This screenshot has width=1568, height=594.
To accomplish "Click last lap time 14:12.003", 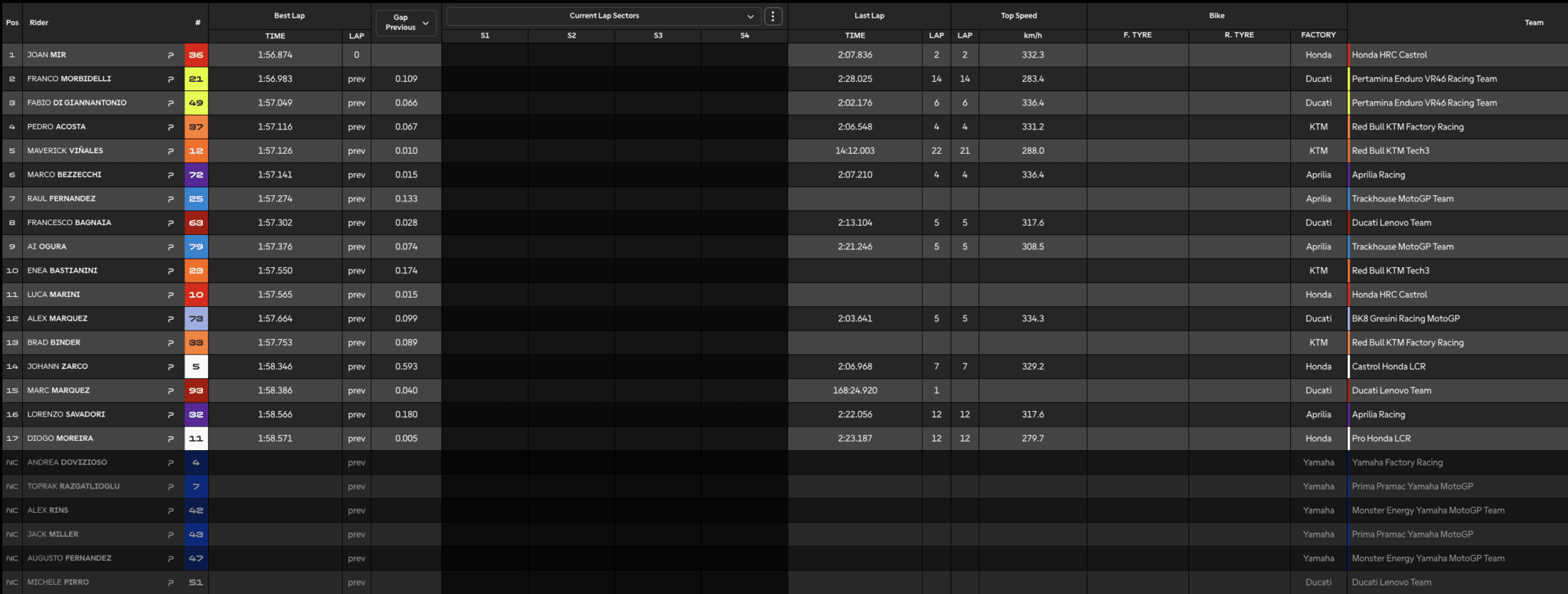I will tap(854, 151).
